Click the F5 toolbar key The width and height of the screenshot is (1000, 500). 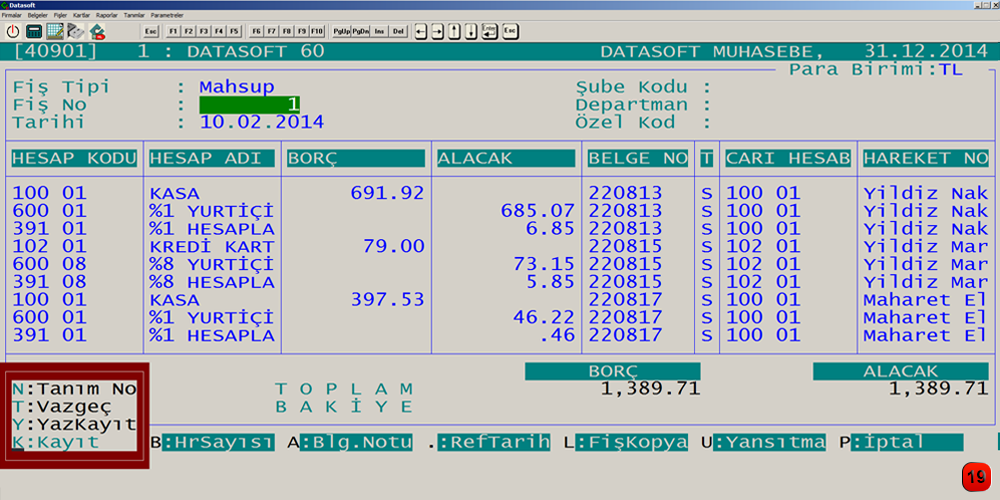point(234,31)
